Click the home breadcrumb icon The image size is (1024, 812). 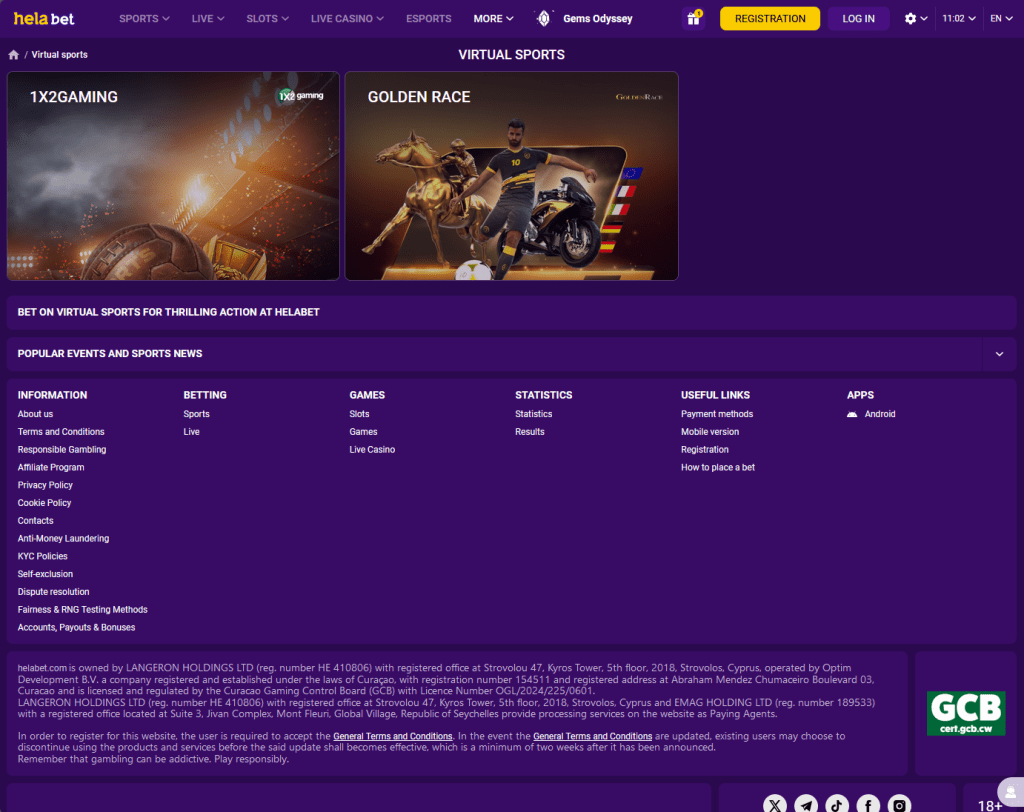coord(14,55)
